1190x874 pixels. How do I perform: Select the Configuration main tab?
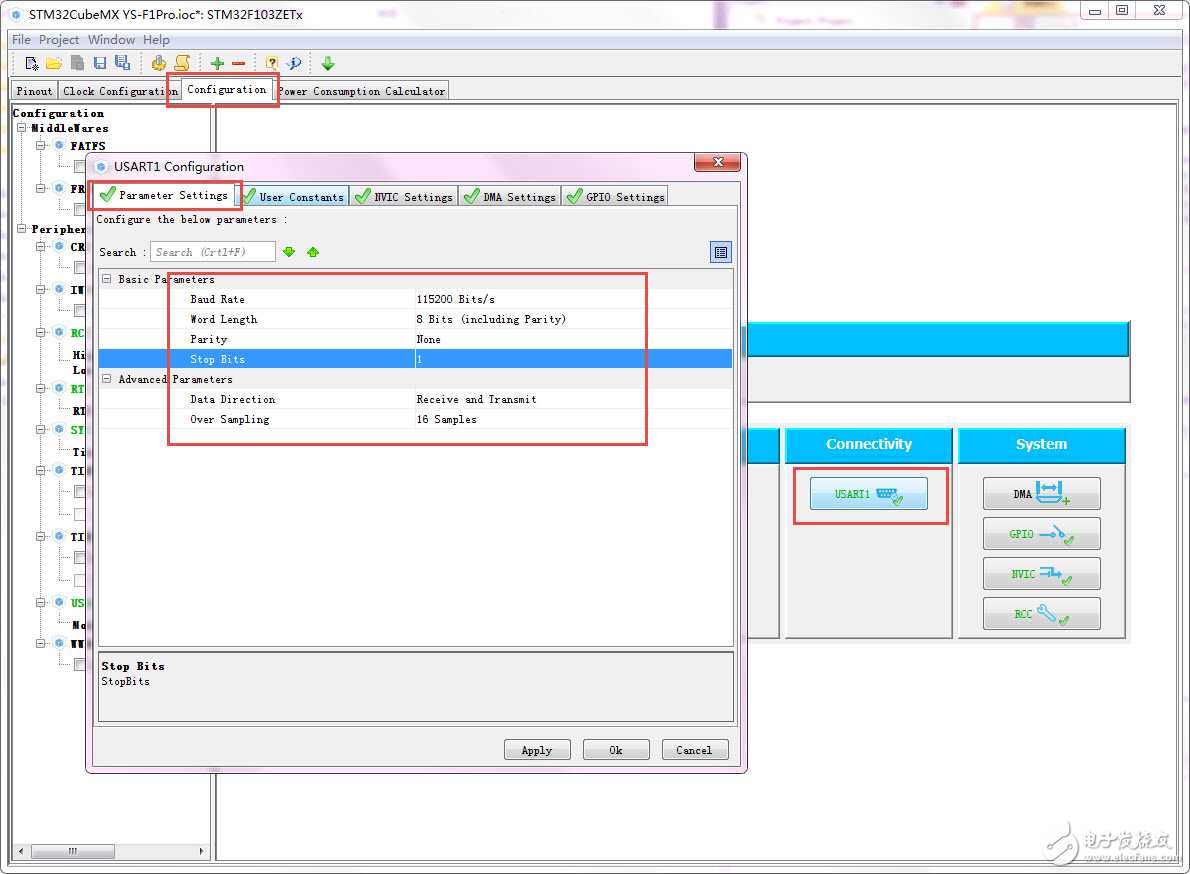(x=226, y=90)
